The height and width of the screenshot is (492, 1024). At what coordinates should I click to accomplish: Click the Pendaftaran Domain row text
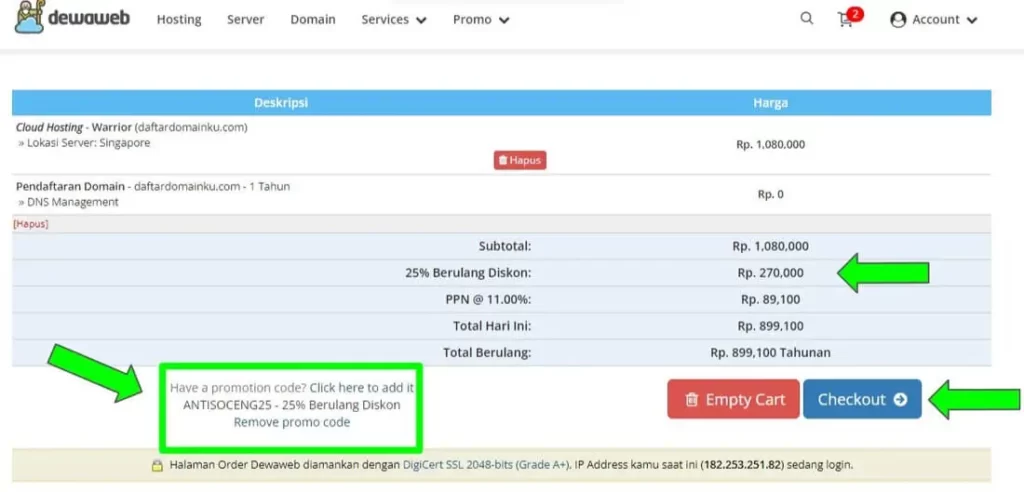coord(153,186)
